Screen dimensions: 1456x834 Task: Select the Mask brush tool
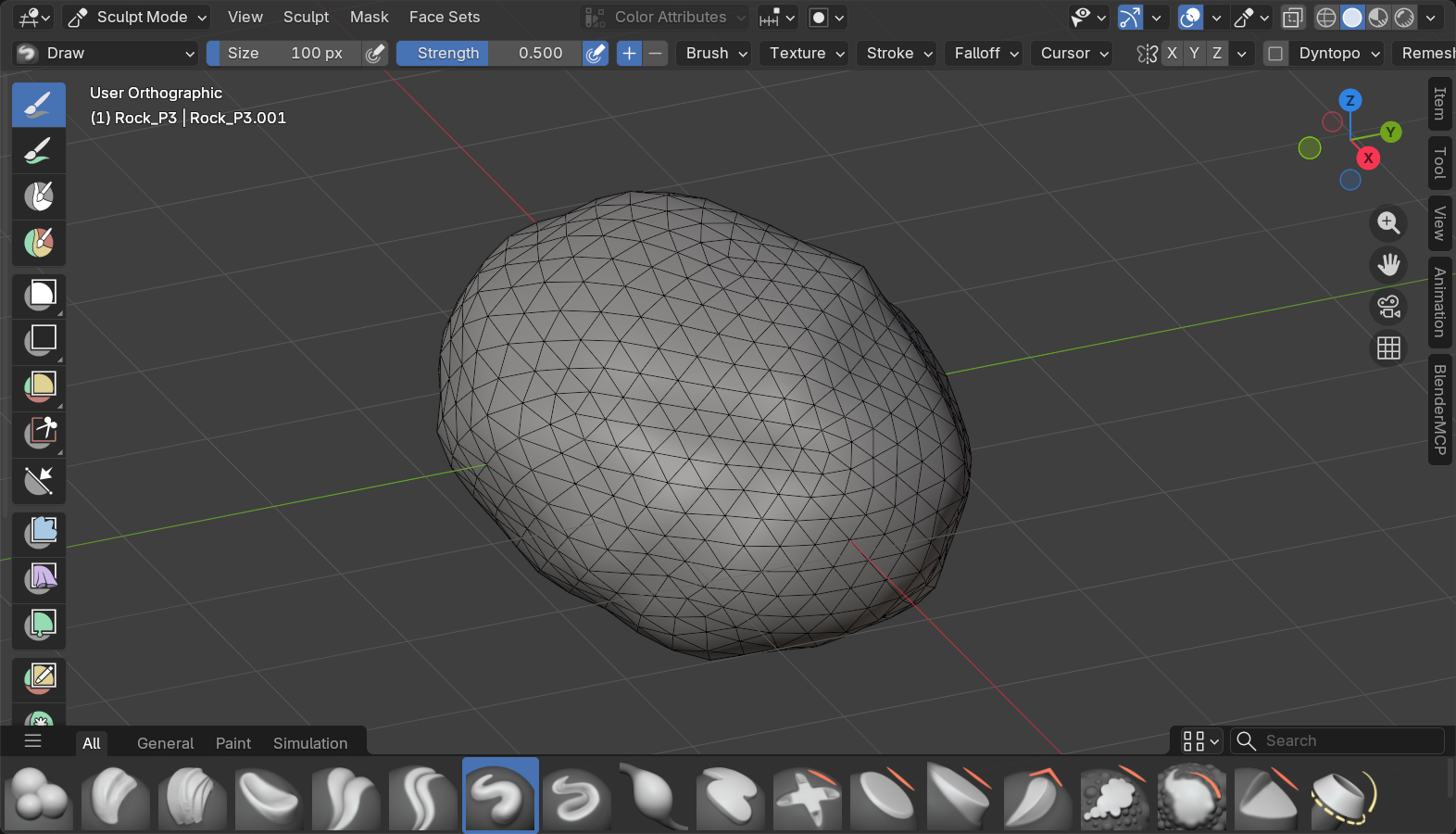coord(39,196)
